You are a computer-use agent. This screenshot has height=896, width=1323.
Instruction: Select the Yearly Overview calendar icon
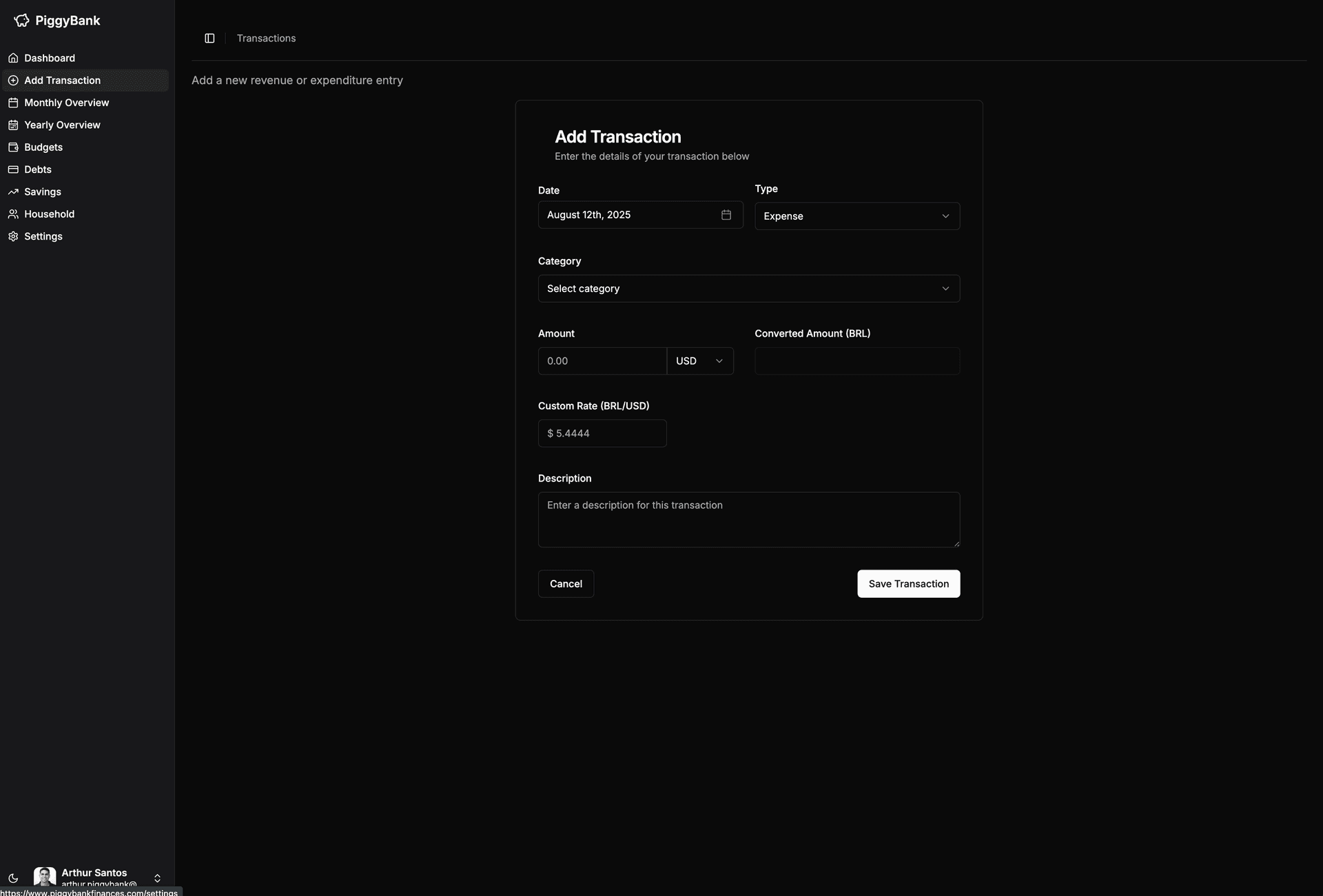(x=13, y=125)
